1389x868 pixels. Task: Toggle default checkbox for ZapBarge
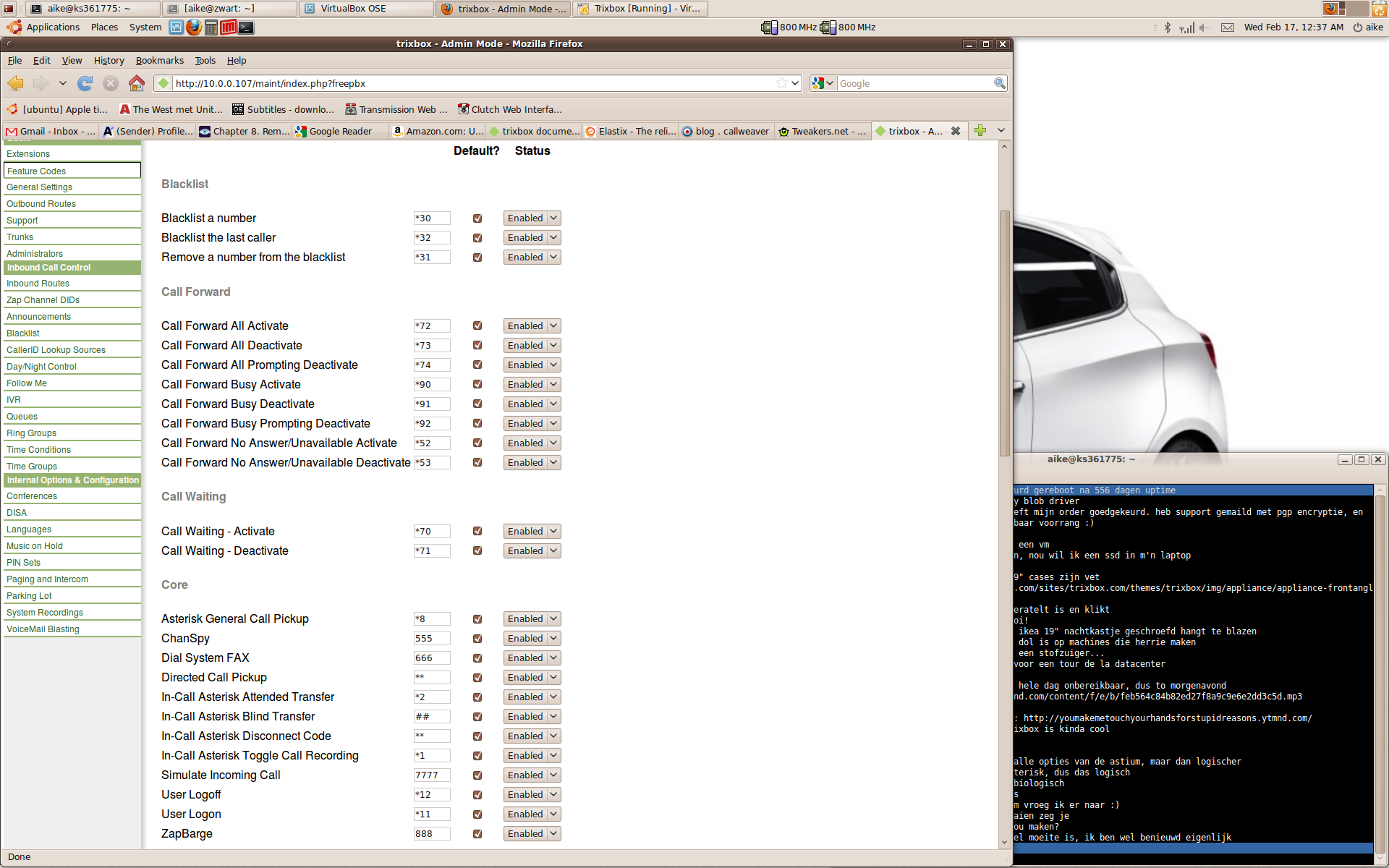[477, 834]
